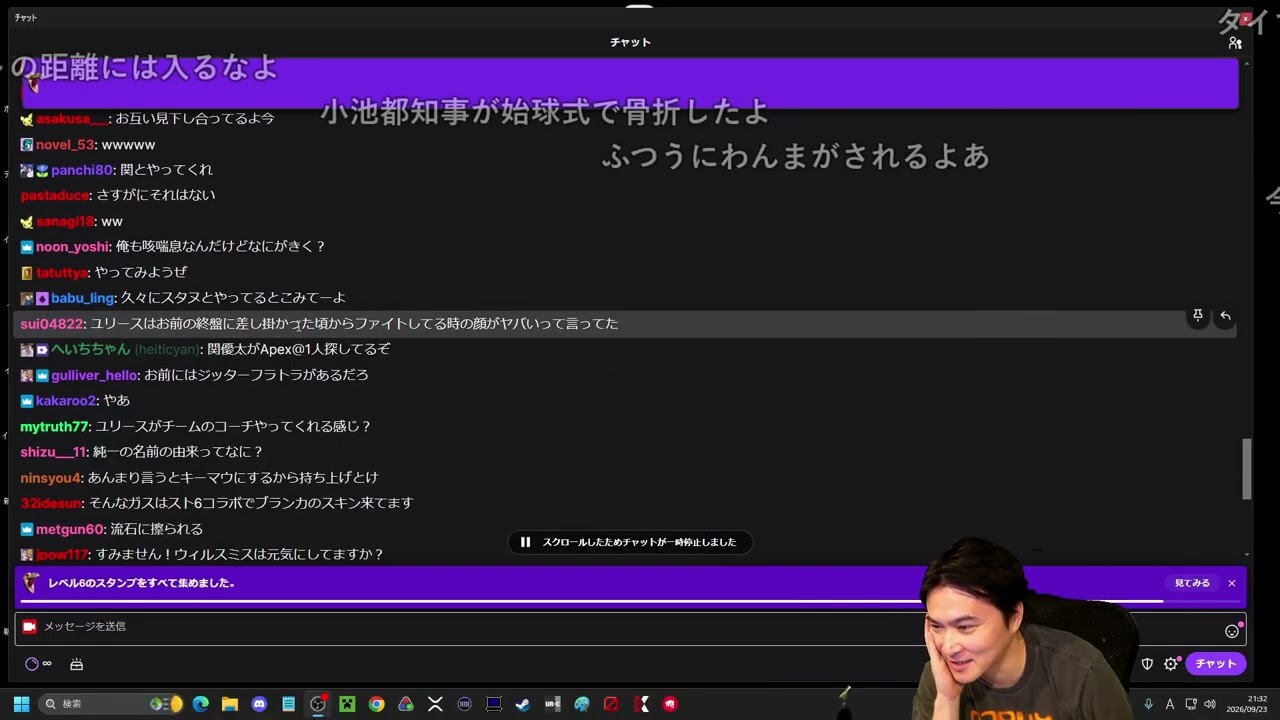Open Steam from the taskbar
This screenshot has height=720, width=1280.
522,704
